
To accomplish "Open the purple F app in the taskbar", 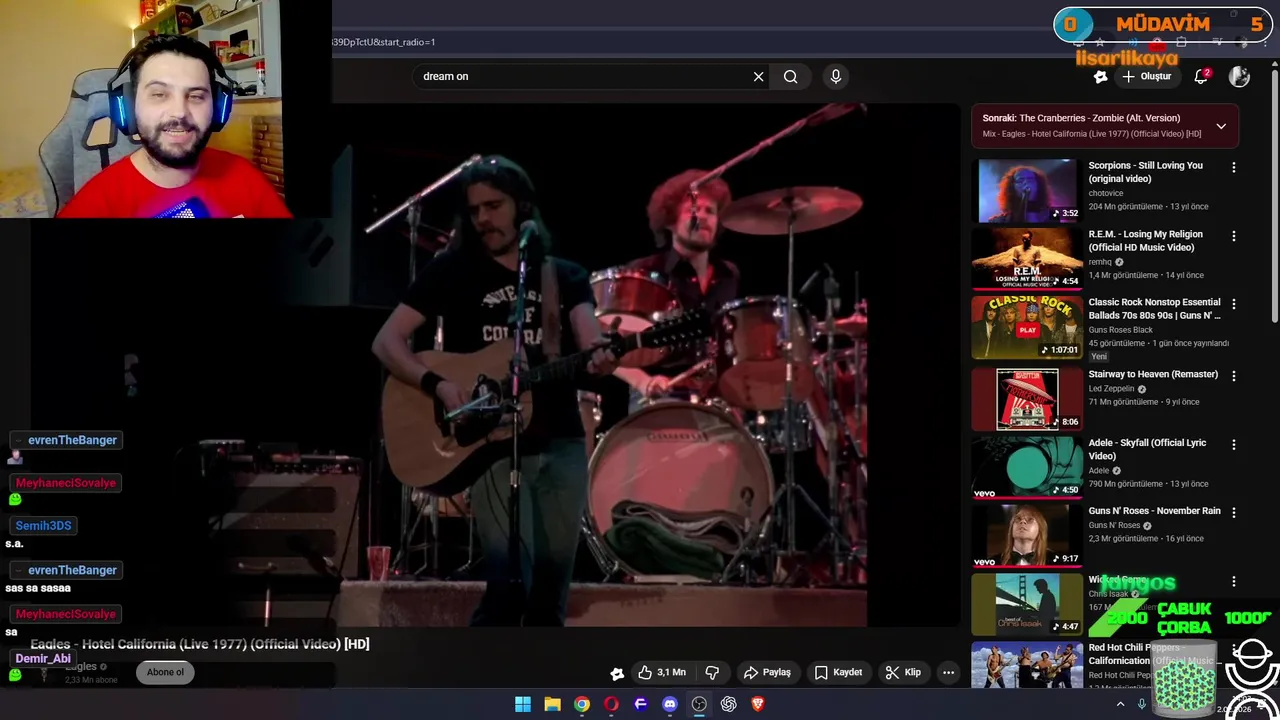I will pyautogui.click(x=641, y=704).
